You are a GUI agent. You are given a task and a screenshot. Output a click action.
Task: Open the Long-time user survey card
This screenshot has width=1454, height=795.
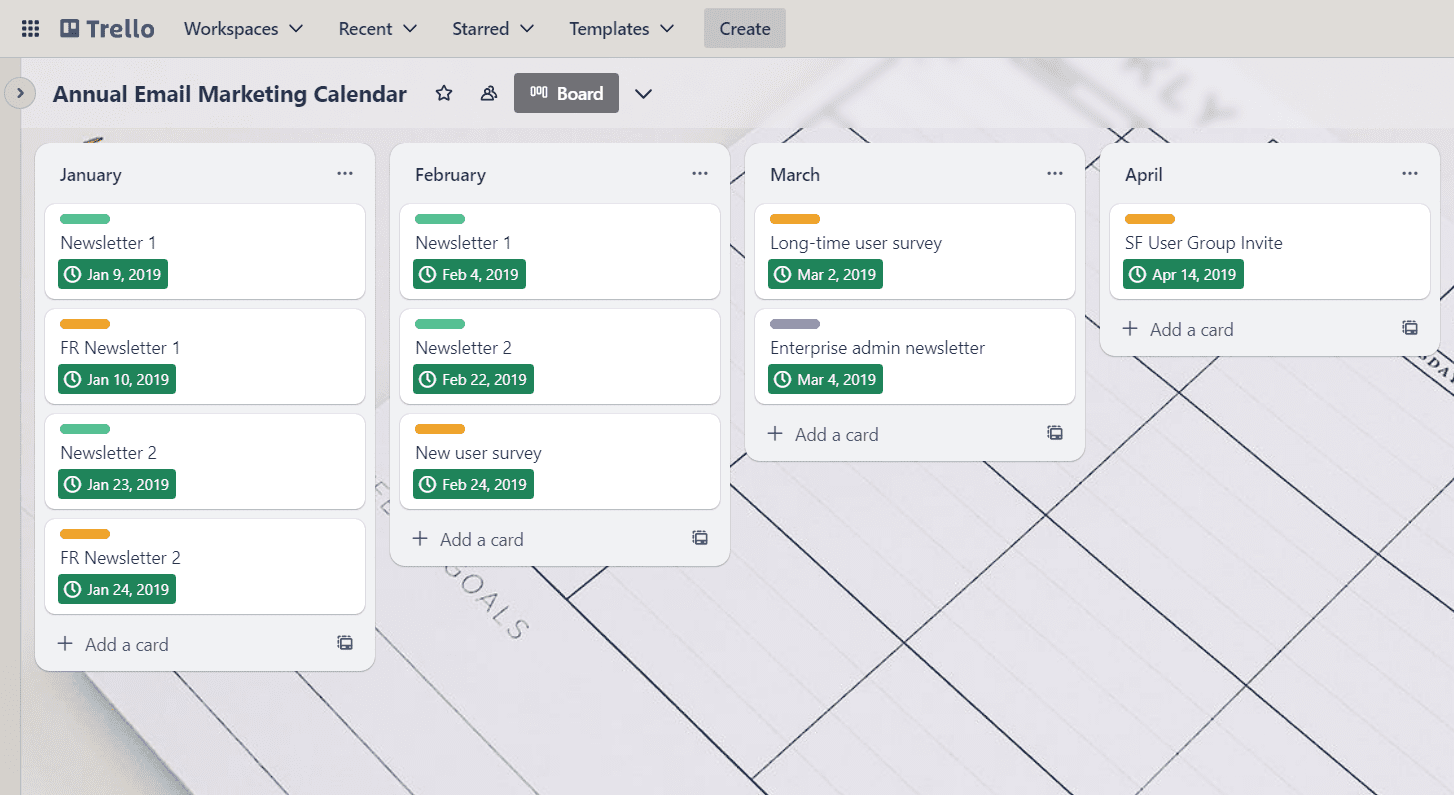pos(856,242)
